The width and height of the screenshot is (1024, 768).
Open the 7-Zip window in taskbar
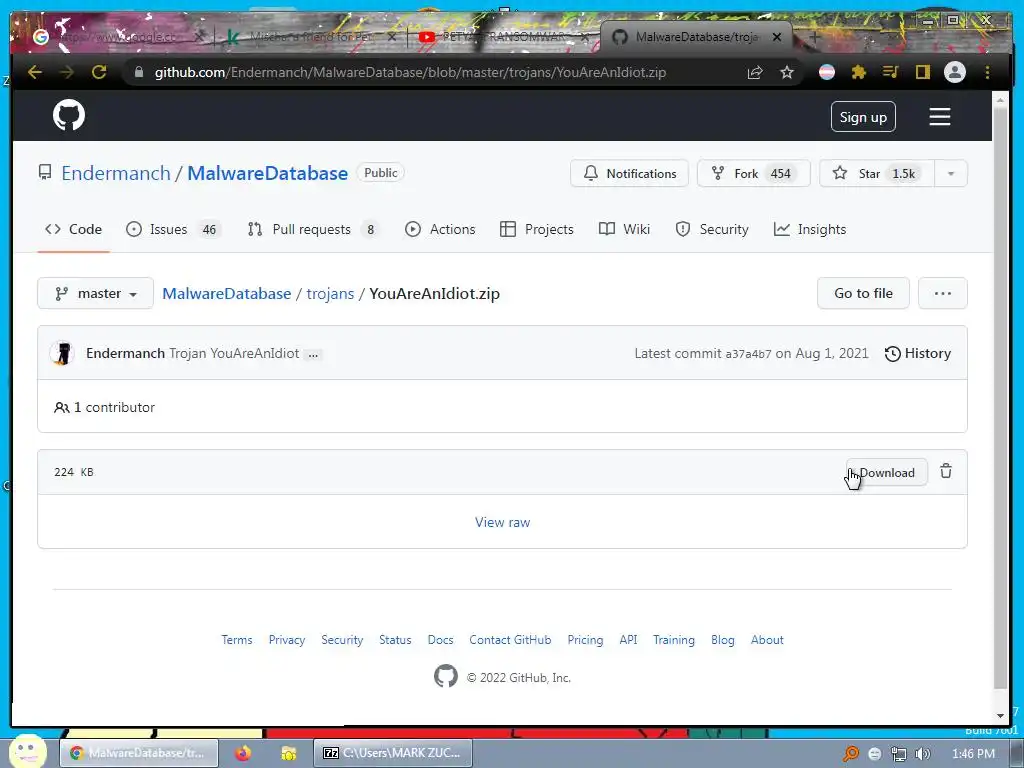(392, 753)
